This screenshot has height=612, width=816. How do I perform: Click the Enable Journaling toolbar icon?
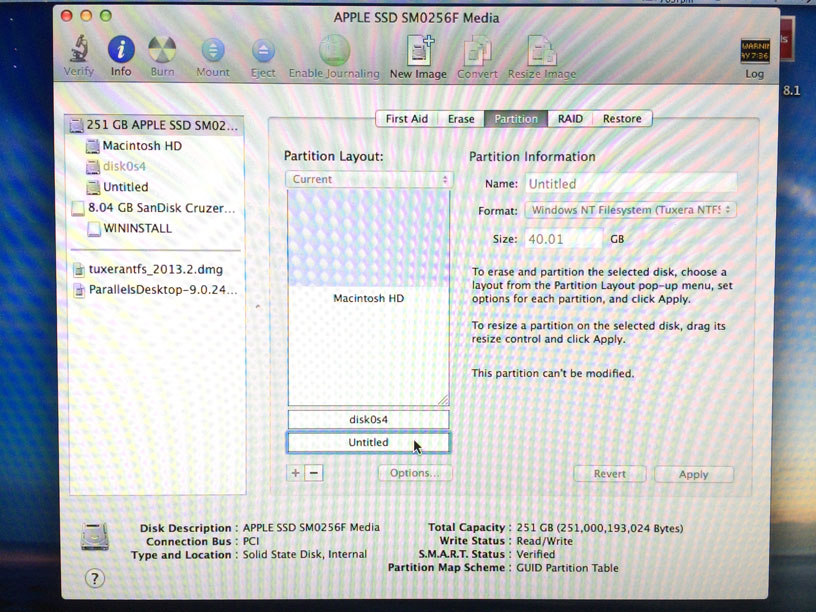pos(334,50)
